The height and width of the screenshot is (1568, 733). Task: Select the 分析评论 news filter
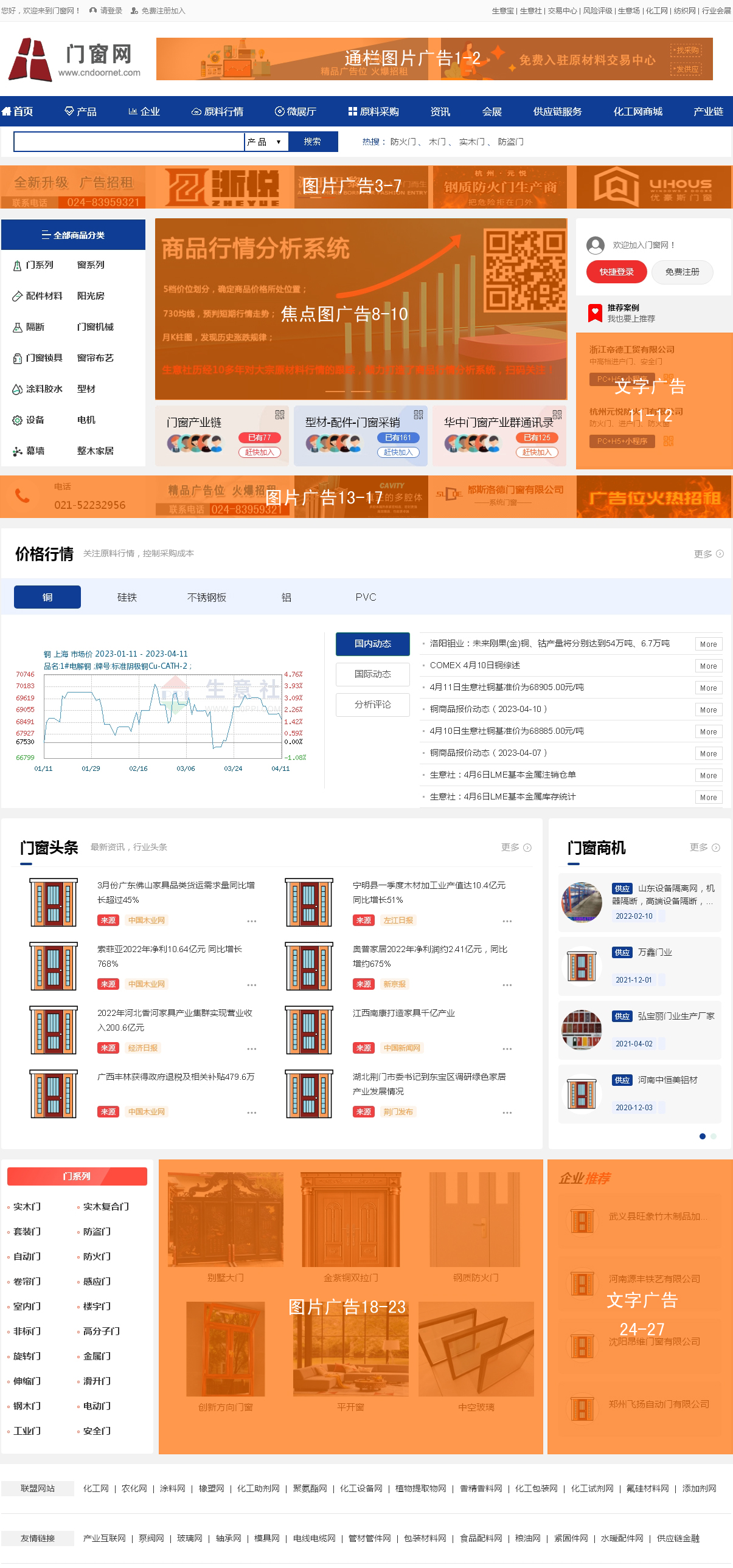point(373,704)
